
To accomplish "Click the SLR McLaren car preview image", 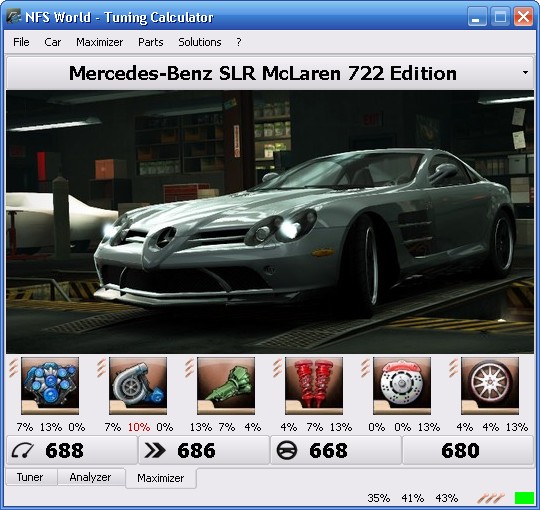I will coord(270,222).
